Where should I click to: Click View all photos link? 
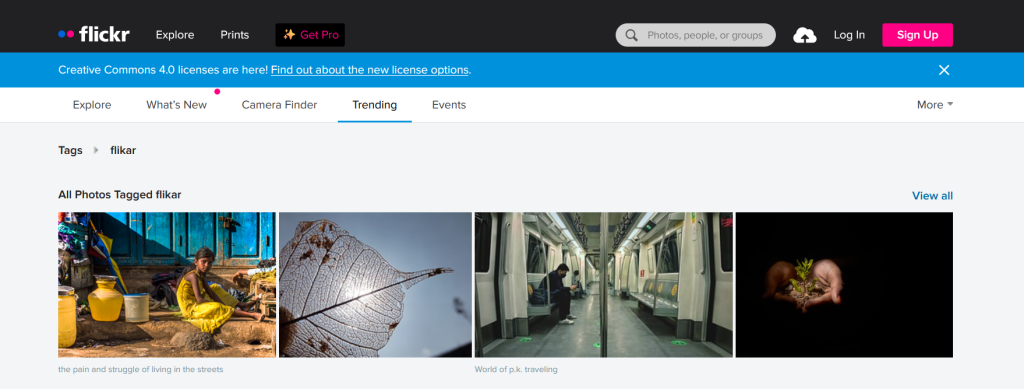click(932, 196)
